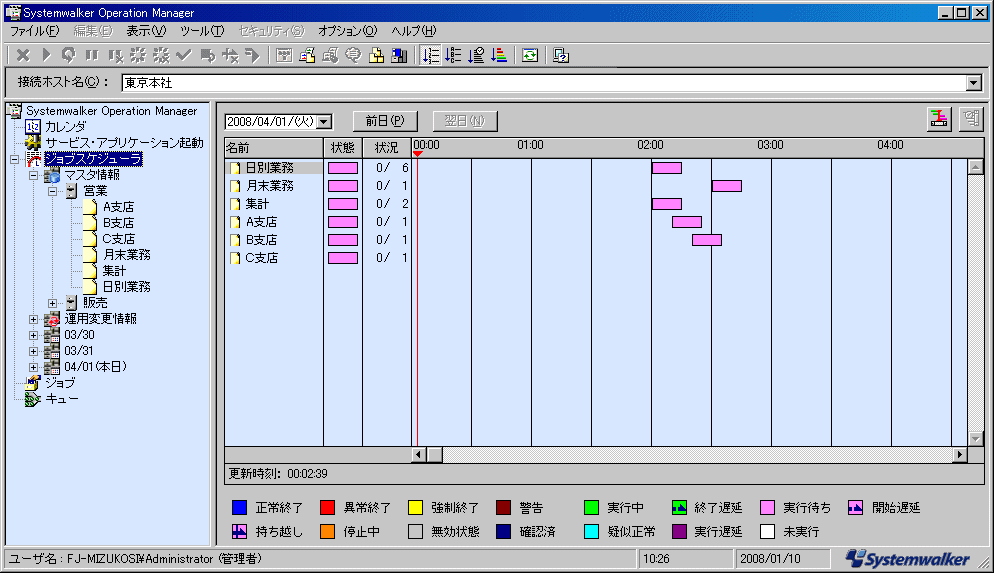Image resolution: width=994 pixels, height=573 pixels.
Task: Click the job icon beside ジョブ
Action: 32,383
